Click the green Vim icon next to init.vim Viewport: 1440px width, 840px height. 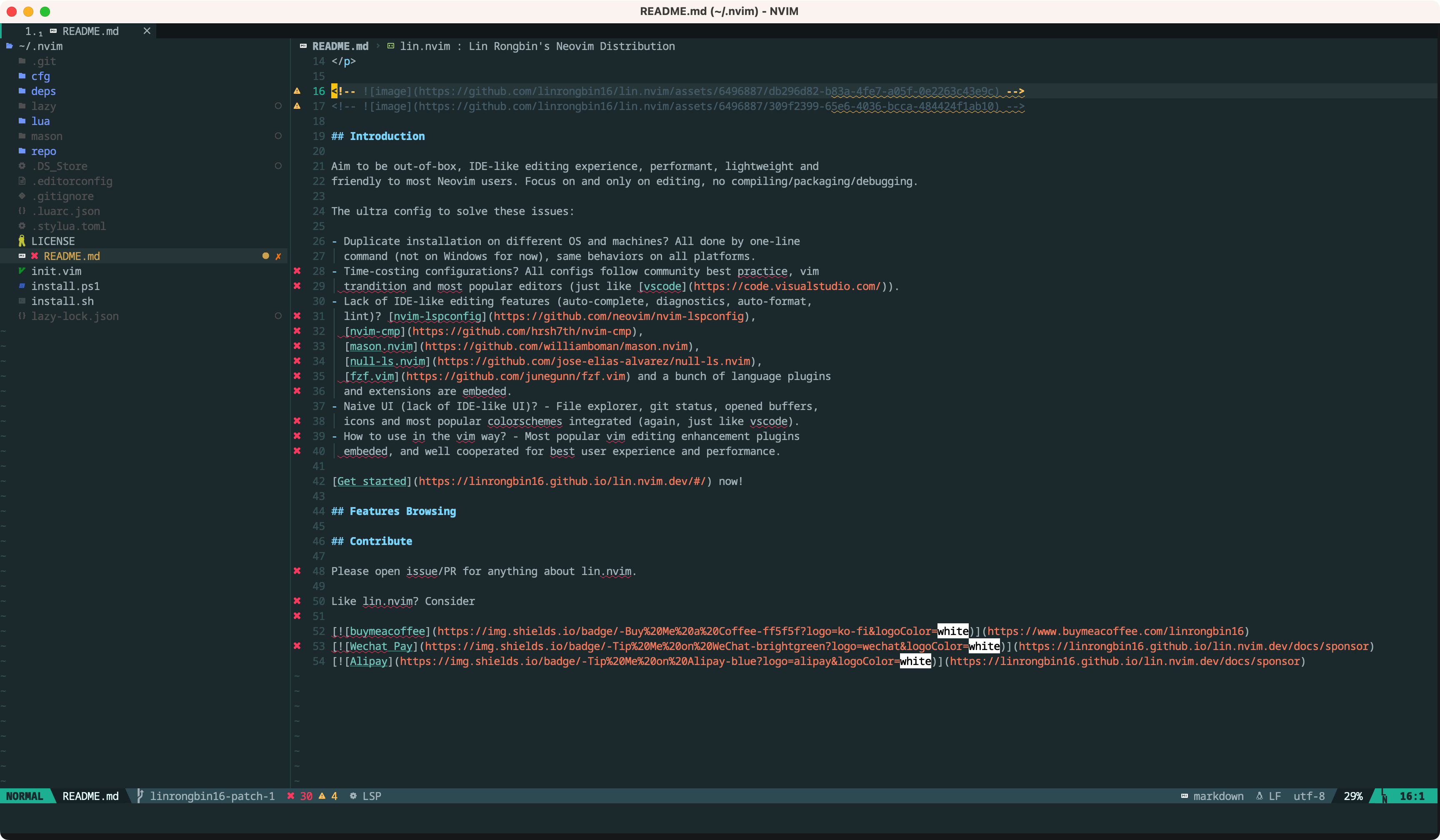pos(22,271)
